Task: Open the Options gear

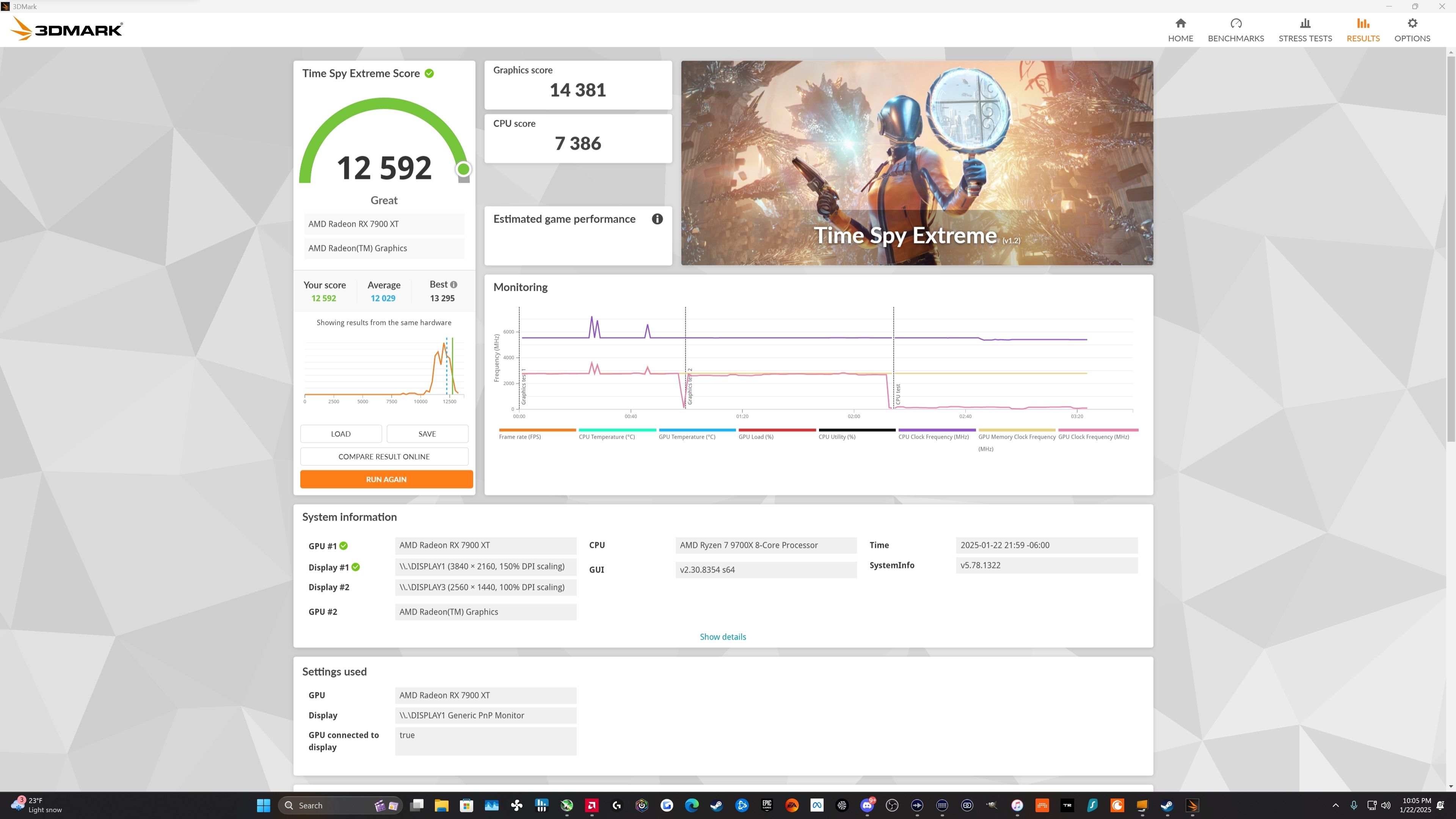Action: click(1412, 23)
